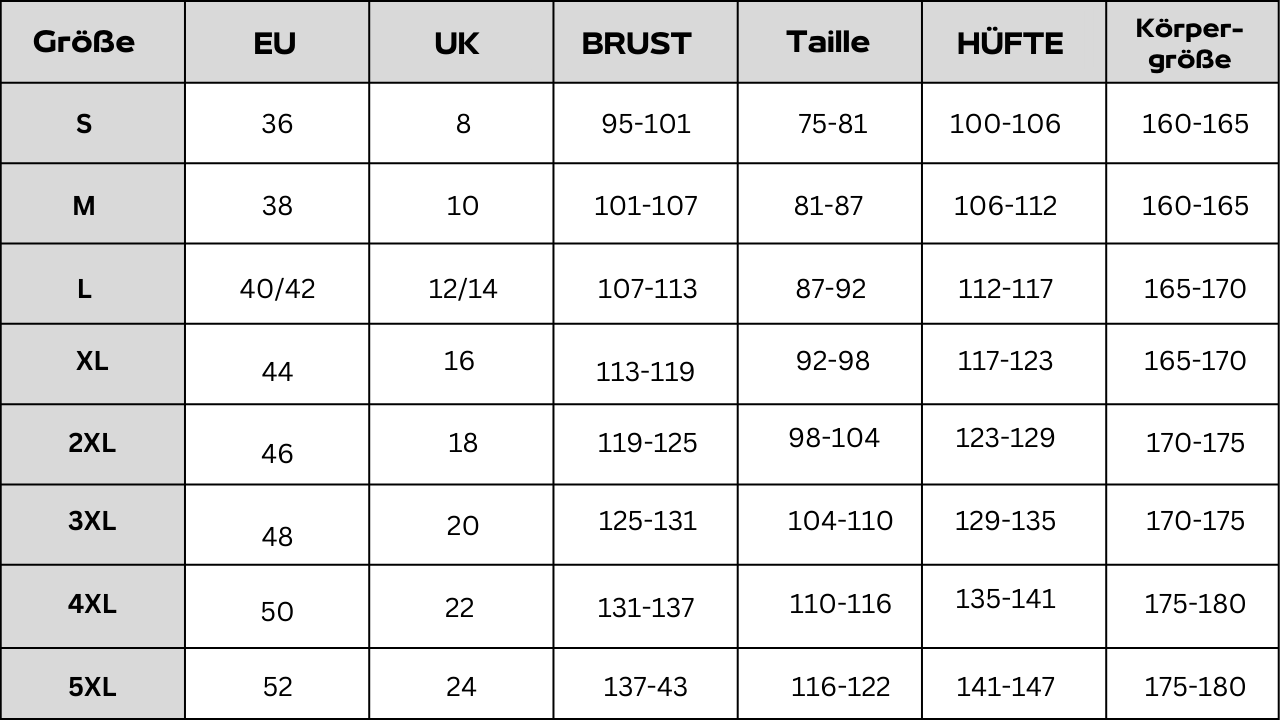Viewport: 1280px width, 720px height.
Task: Select the size XL row label
Action: coord(92,361)
